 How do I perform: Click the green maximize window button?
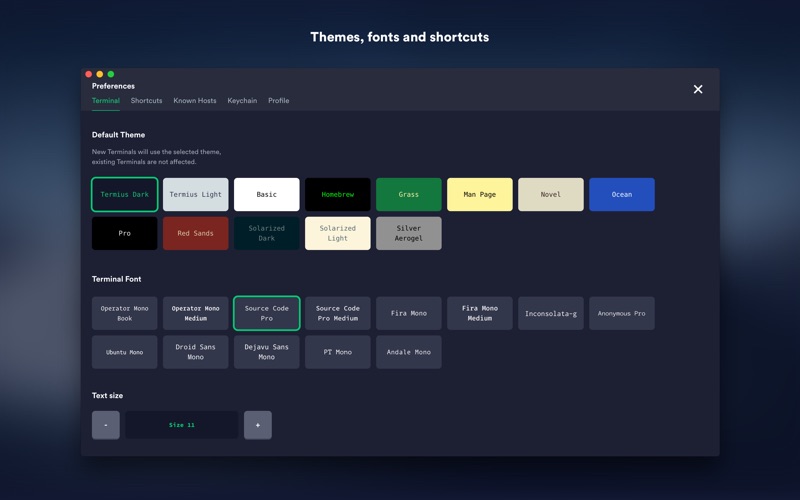[111, 74]
